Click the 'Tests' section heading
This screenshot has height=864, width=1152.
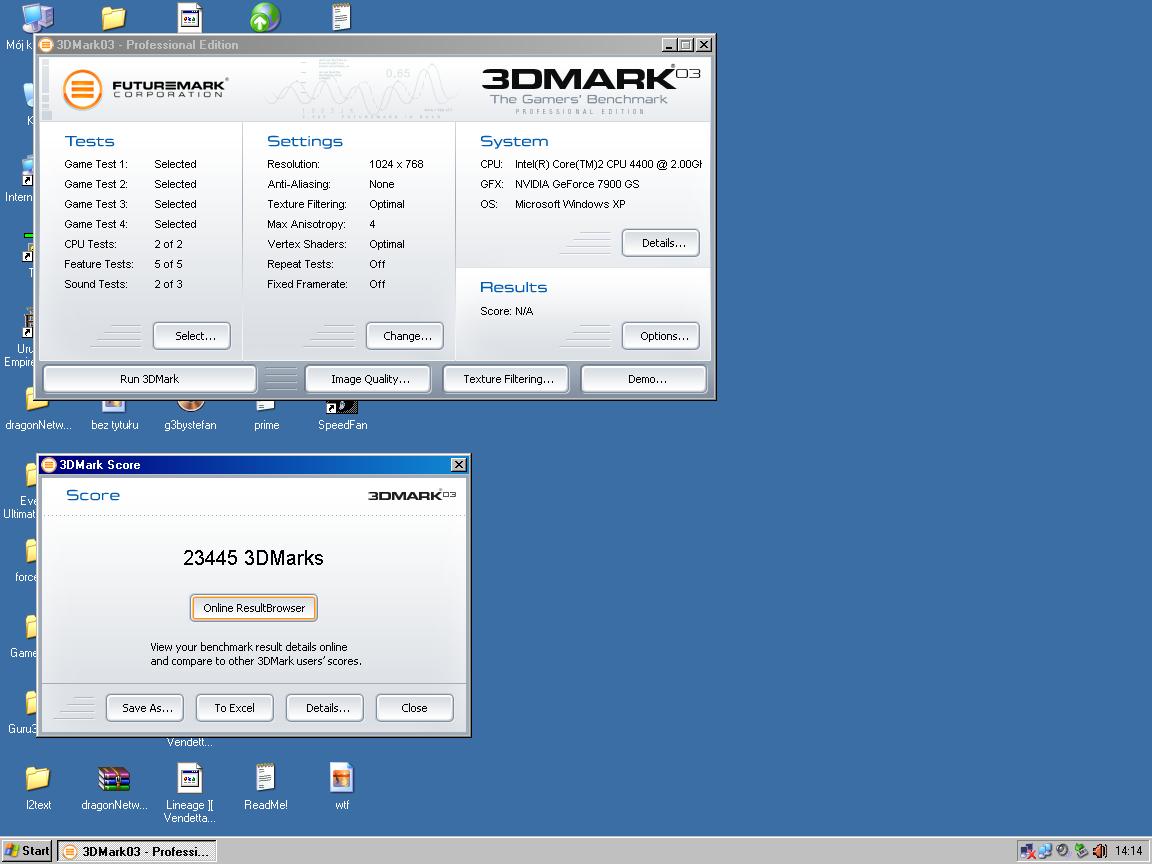click(x=90, y=141)
